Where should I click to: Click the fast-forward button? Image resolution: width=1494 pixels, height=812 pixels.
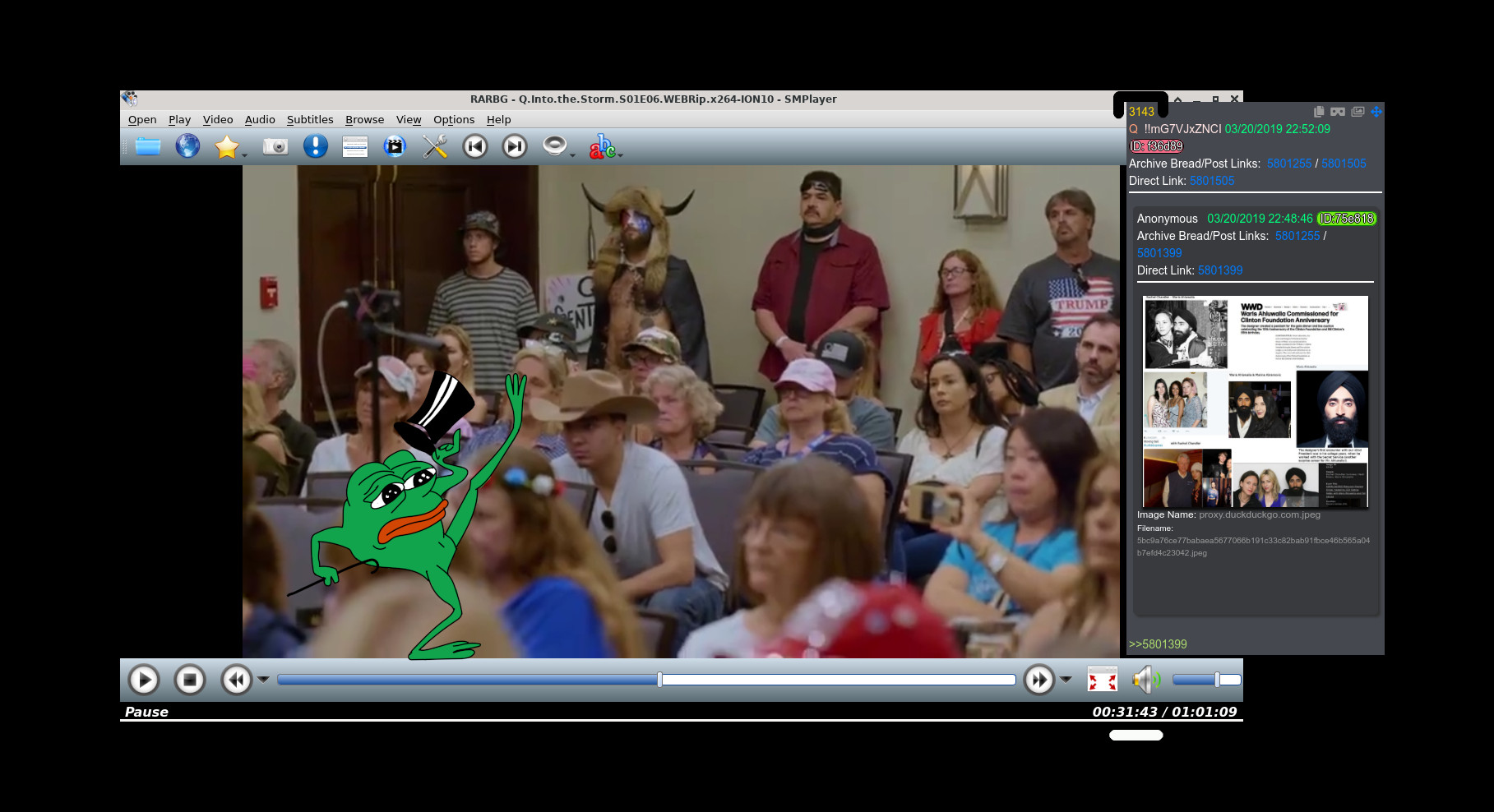(x=1039, y=680)
